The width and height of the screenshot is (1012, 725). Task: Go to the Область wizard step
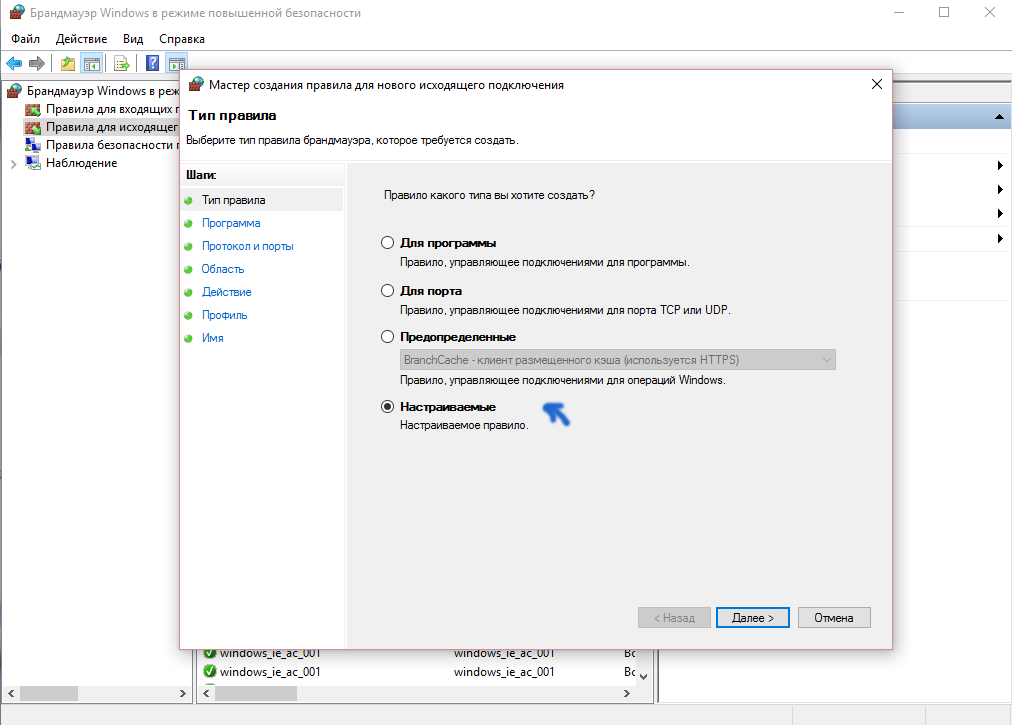[x=223, y=269]
